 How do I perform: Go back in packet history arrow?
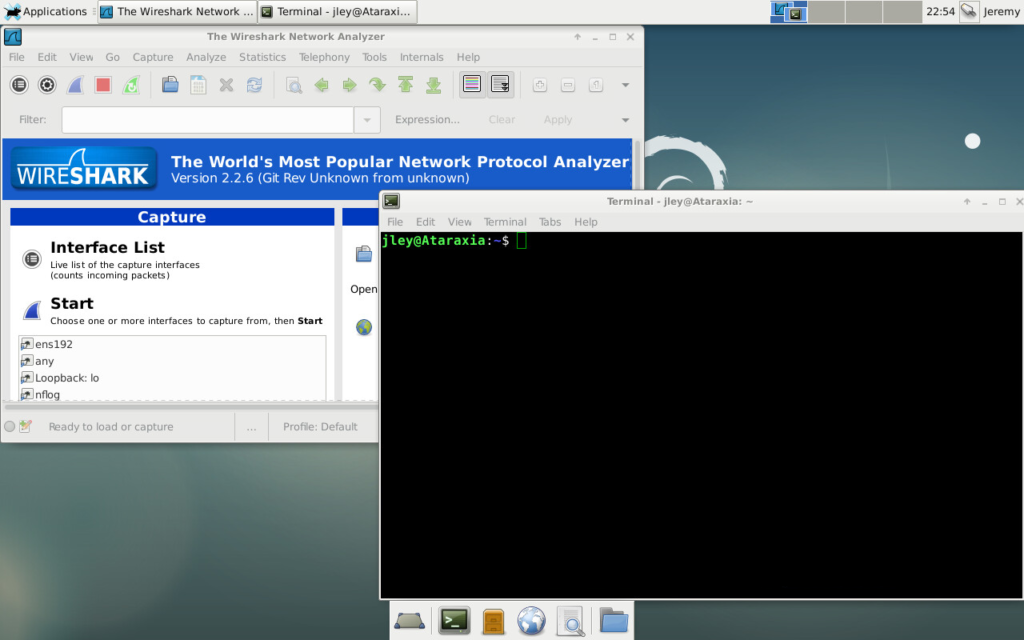(322, 85)
